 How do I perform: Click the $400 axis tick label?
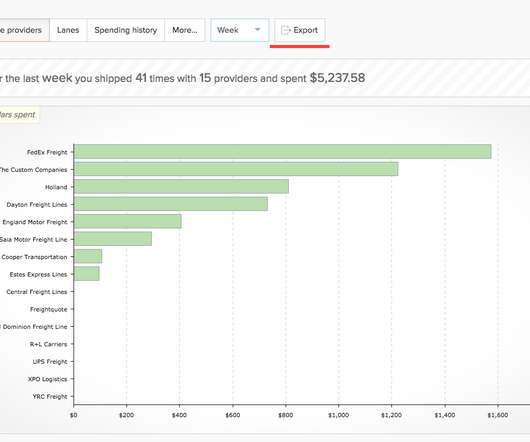point(179,415)
